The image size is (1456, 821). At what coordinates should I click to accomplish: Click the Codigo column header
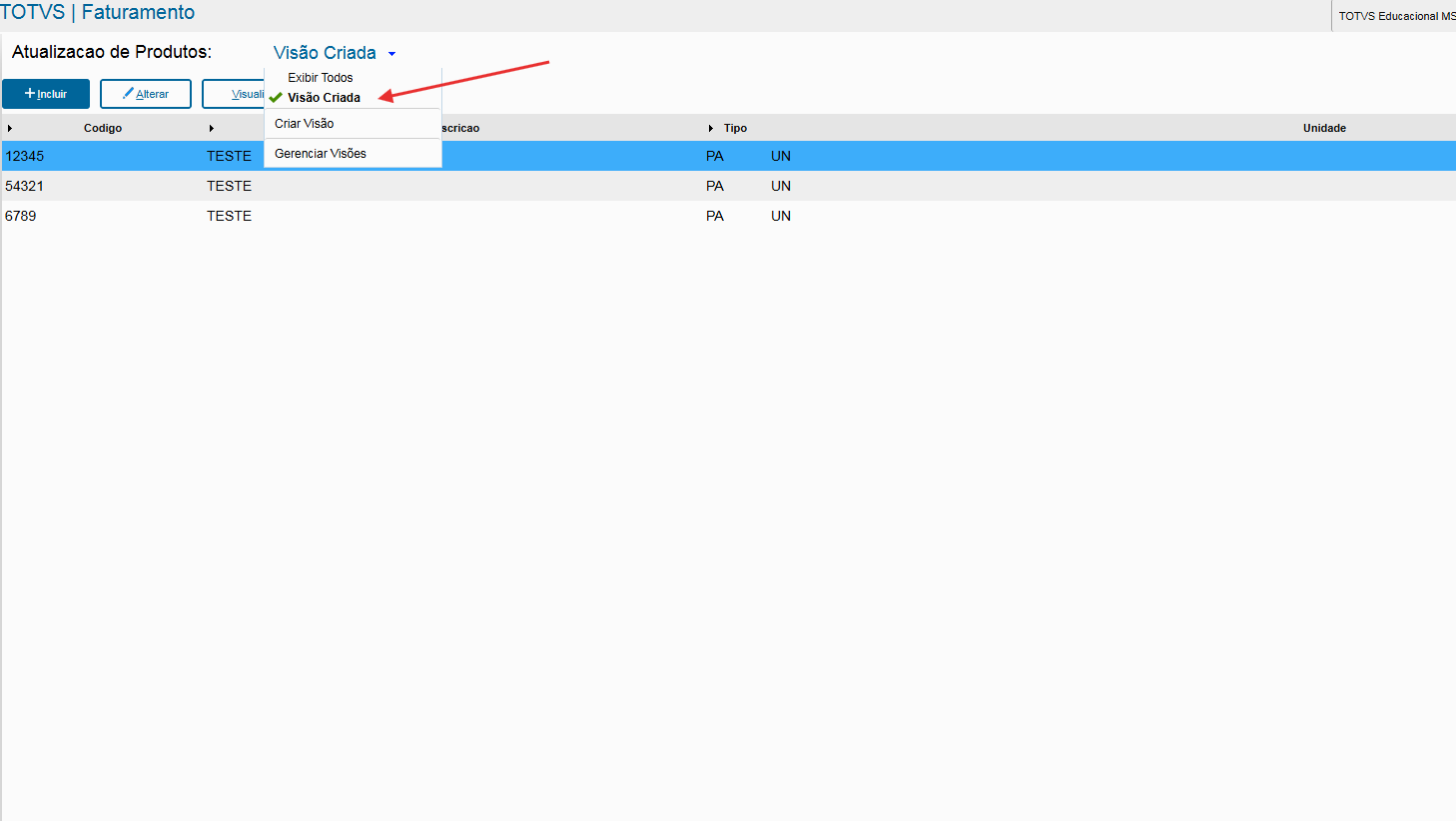(x=103, y=128)
